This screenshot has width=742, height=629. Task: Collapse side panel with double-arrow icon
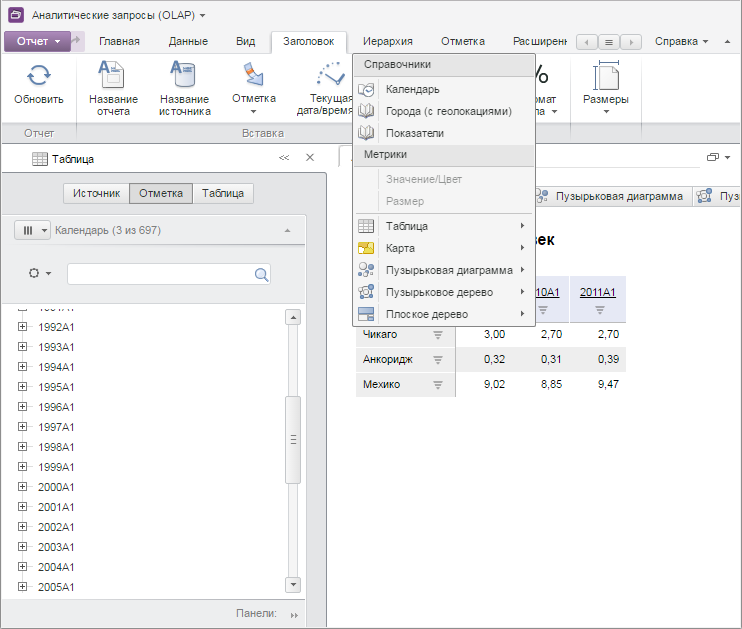tap(284, 158)
